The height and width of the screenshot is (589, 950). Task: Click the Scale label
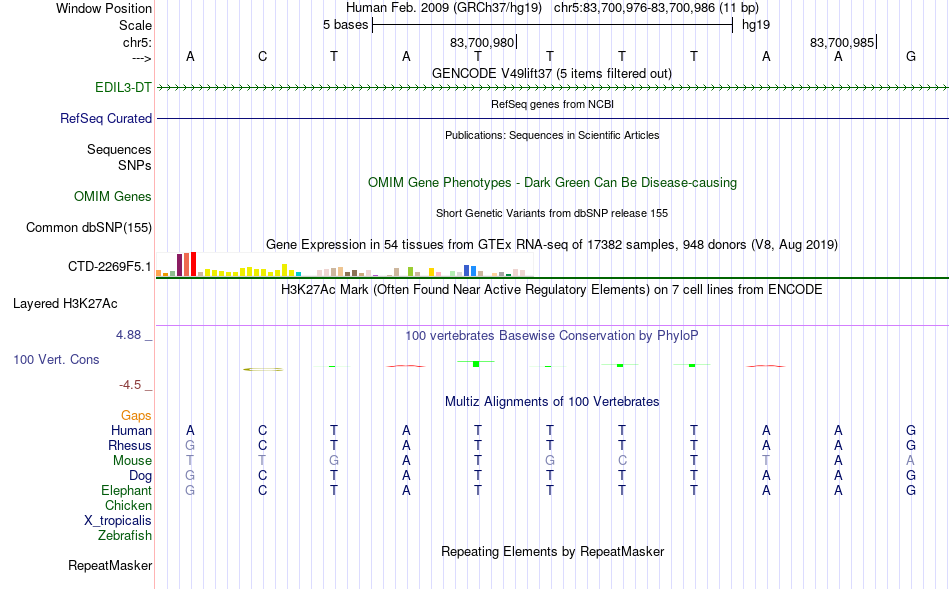coord(135,25)
